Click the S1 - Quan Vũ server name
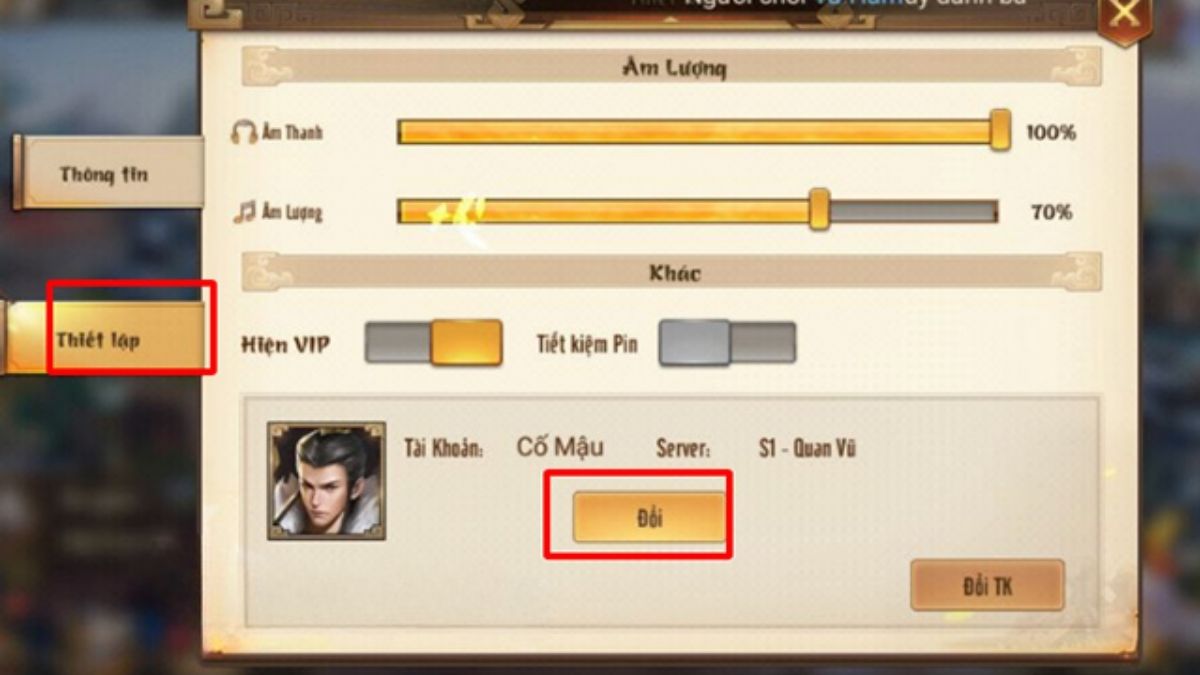The width and height of the screenshot is (1200, 675). click(x=807, y=449)
